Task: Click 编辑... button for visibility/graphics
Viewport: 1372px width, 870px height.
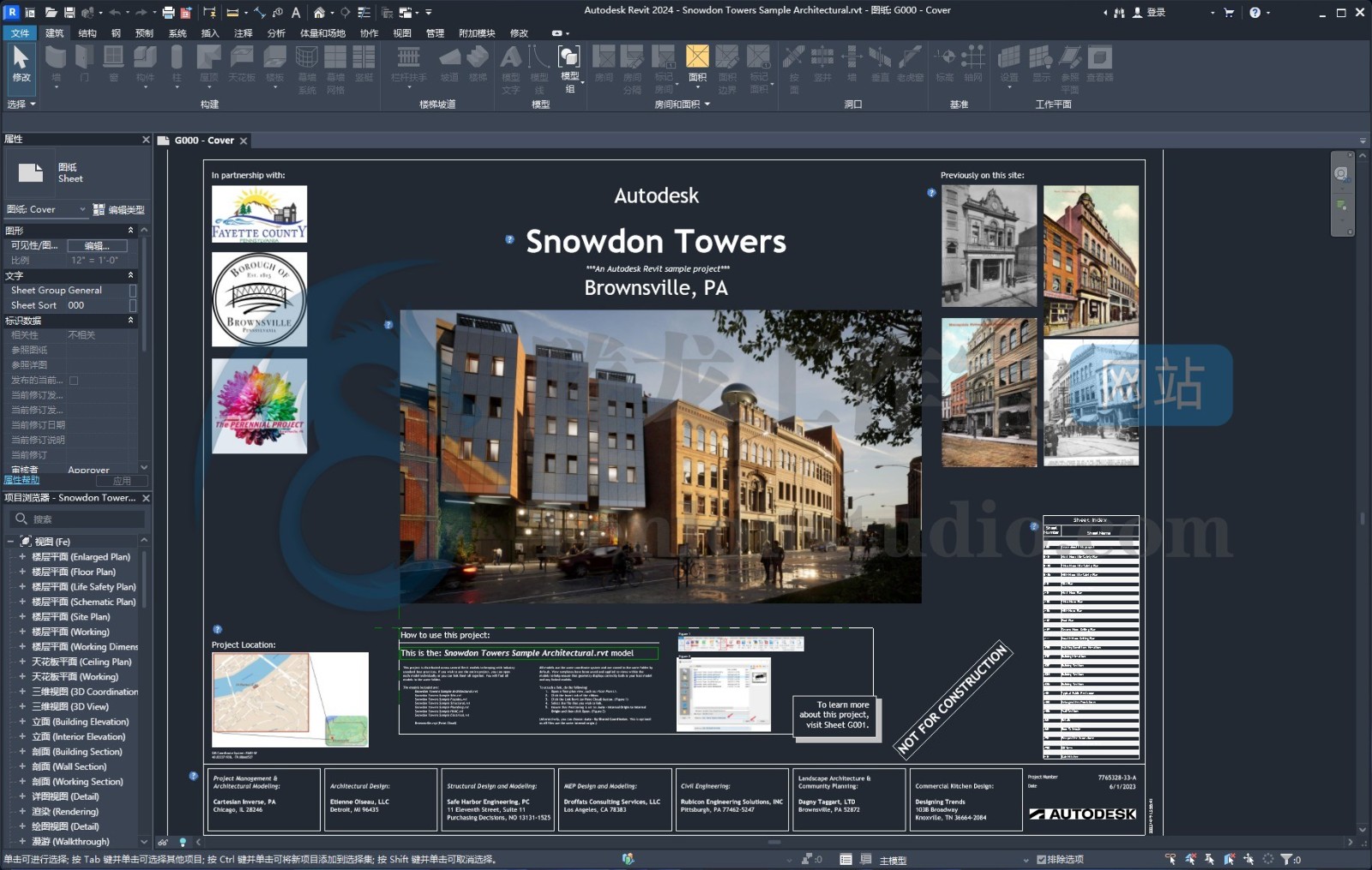Action: click(97, 246)
